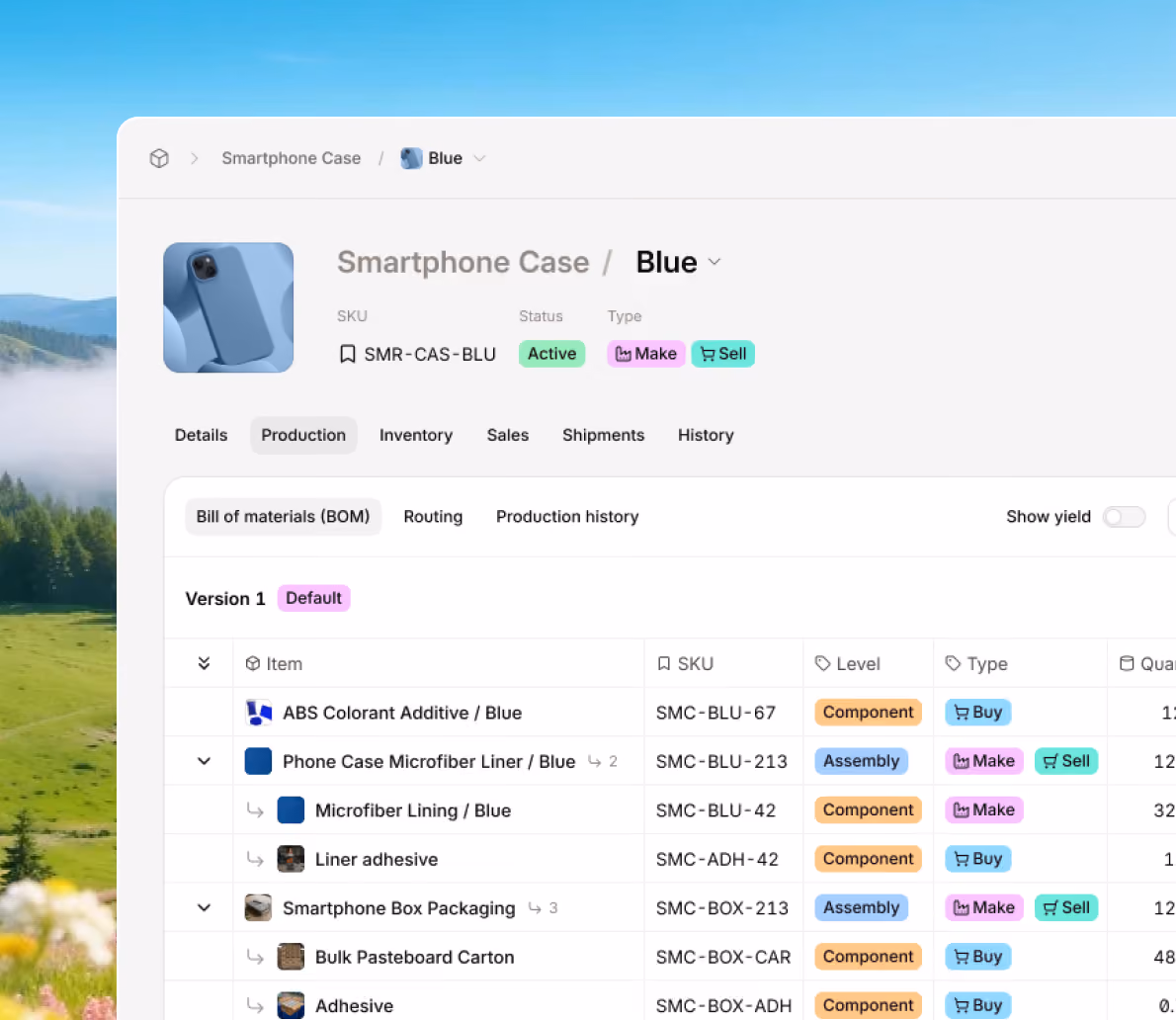The height and width of the screenshot is (1020, 1176).
Task: Click the breadcrumb arrow separator icon
Action: pos(195,158)
